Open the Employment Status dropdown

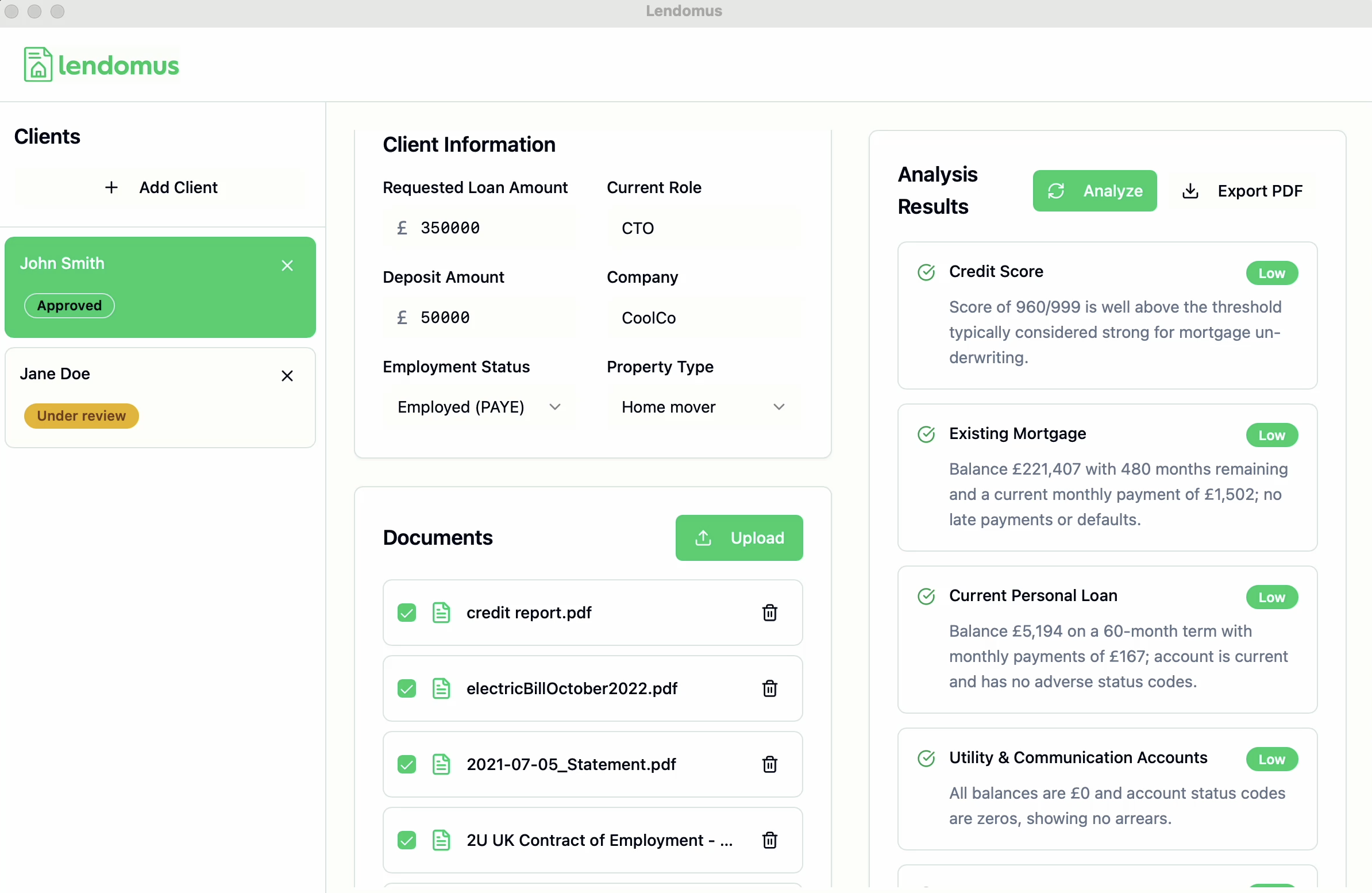click(x=479, y=407)
